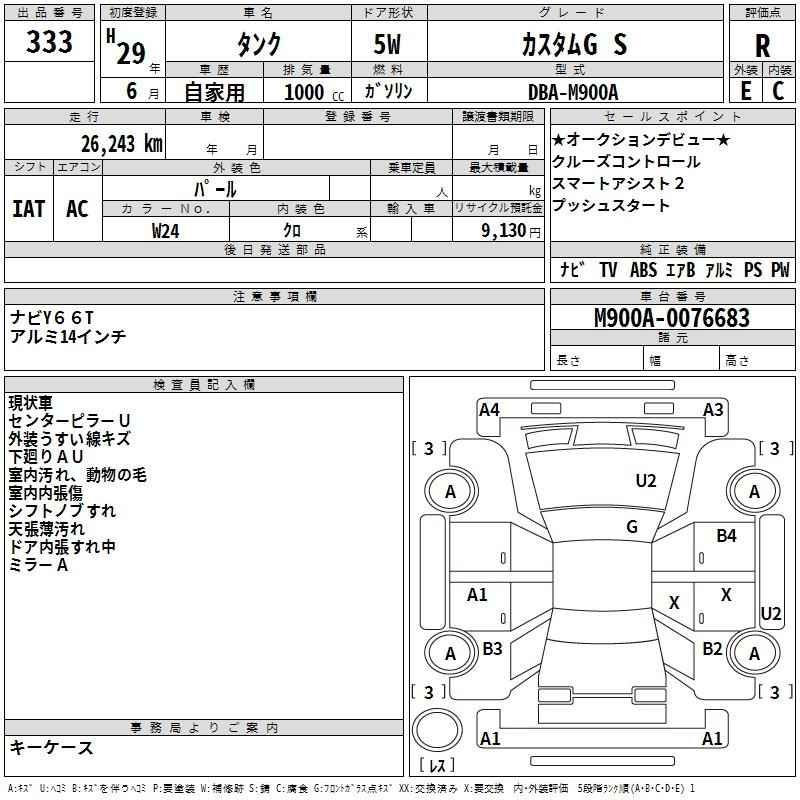Click shift type IAT

[x=29, y=209]
